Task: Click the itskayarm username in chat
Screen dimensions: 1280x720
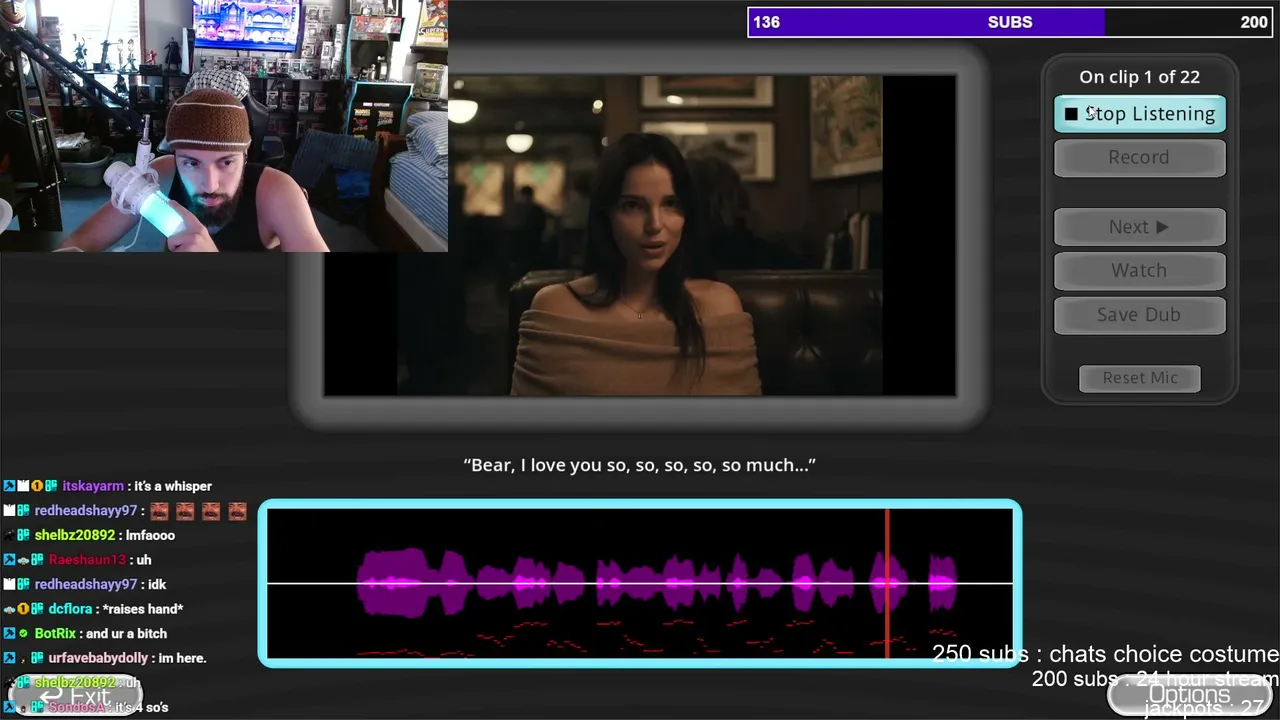Action: coord(93,486)
